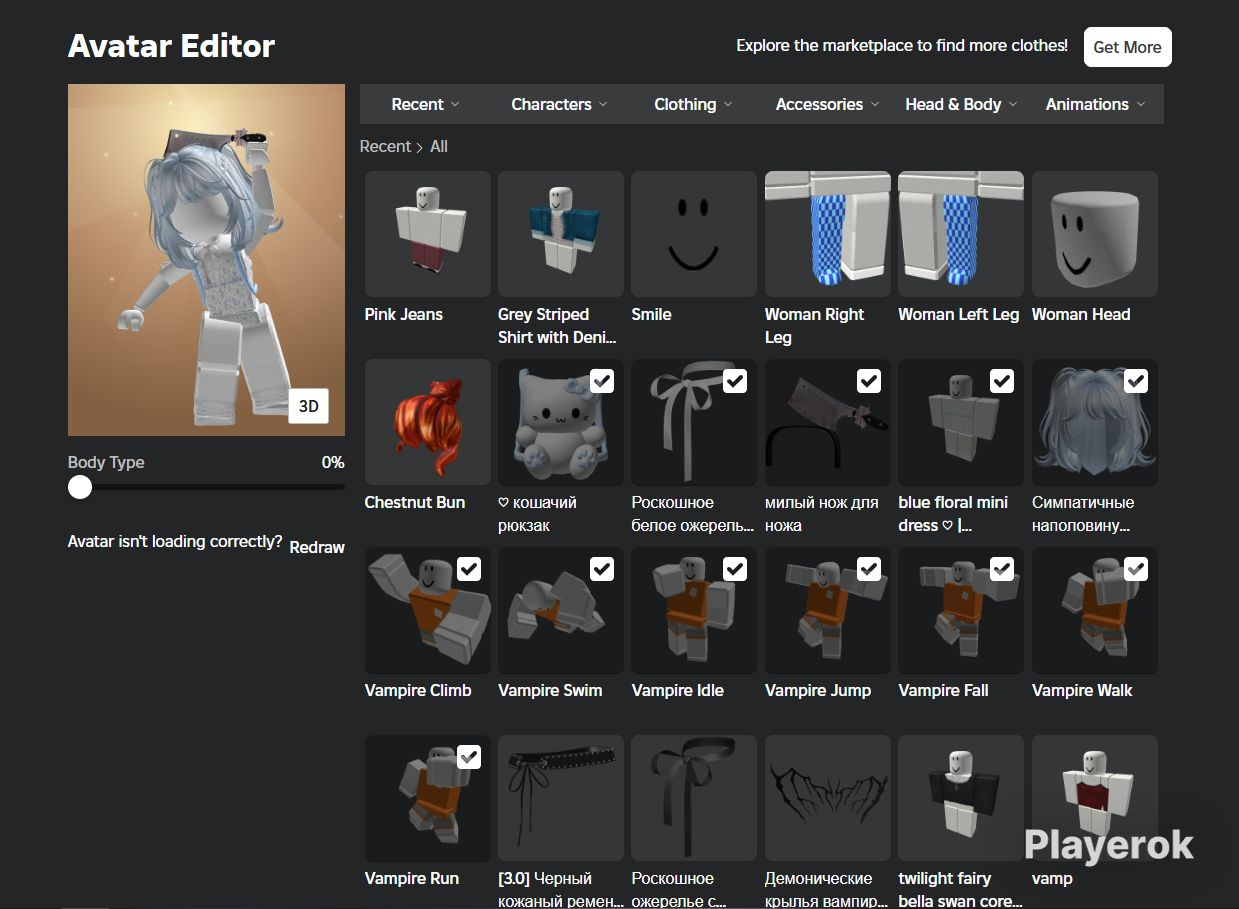Open the Characters category dropdown
Screen dimensions: 1239x909
(559, 104)
